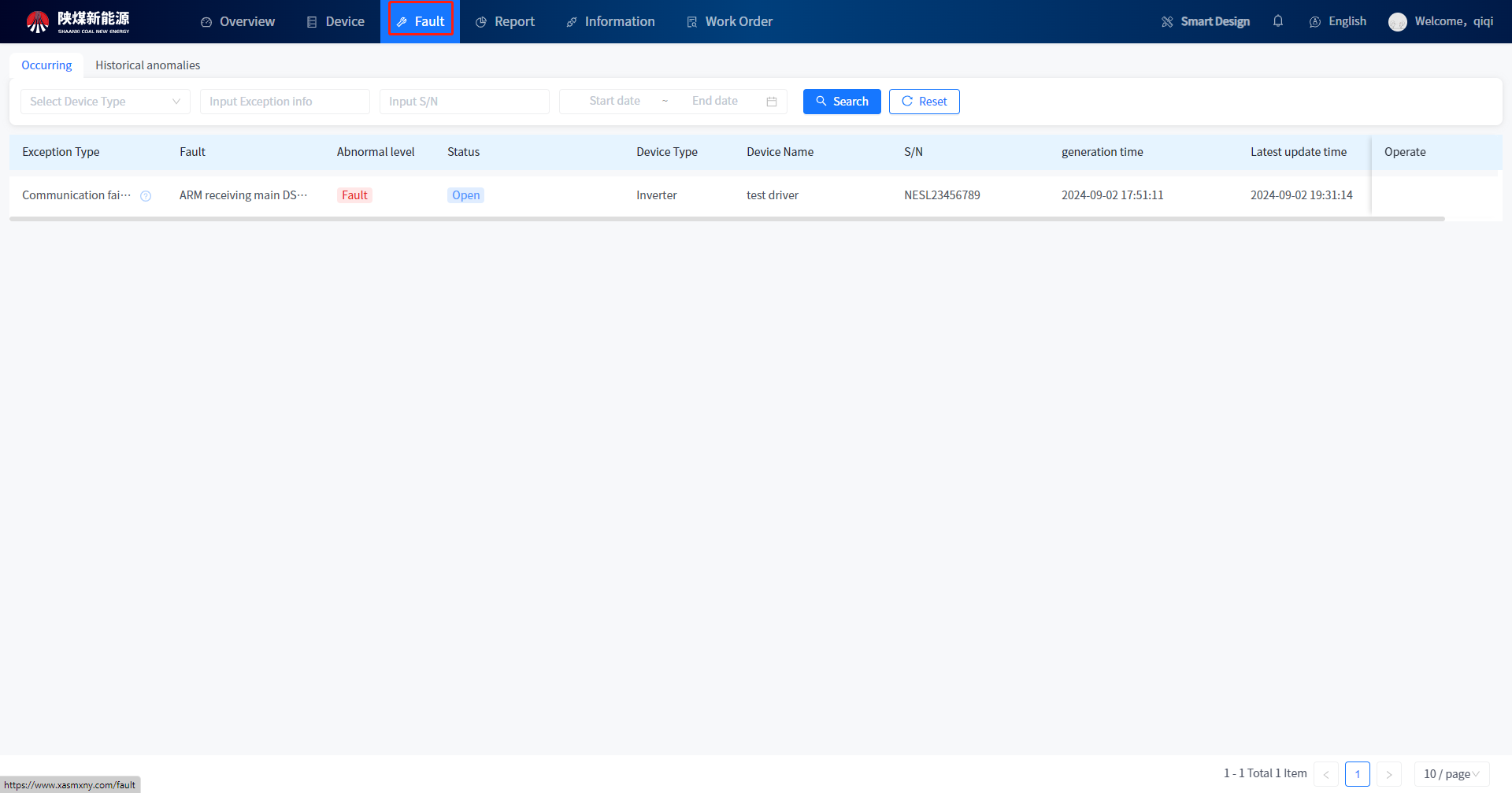
Task: Expand the Select Device Type dropdown
Action: tap(105, 102)
